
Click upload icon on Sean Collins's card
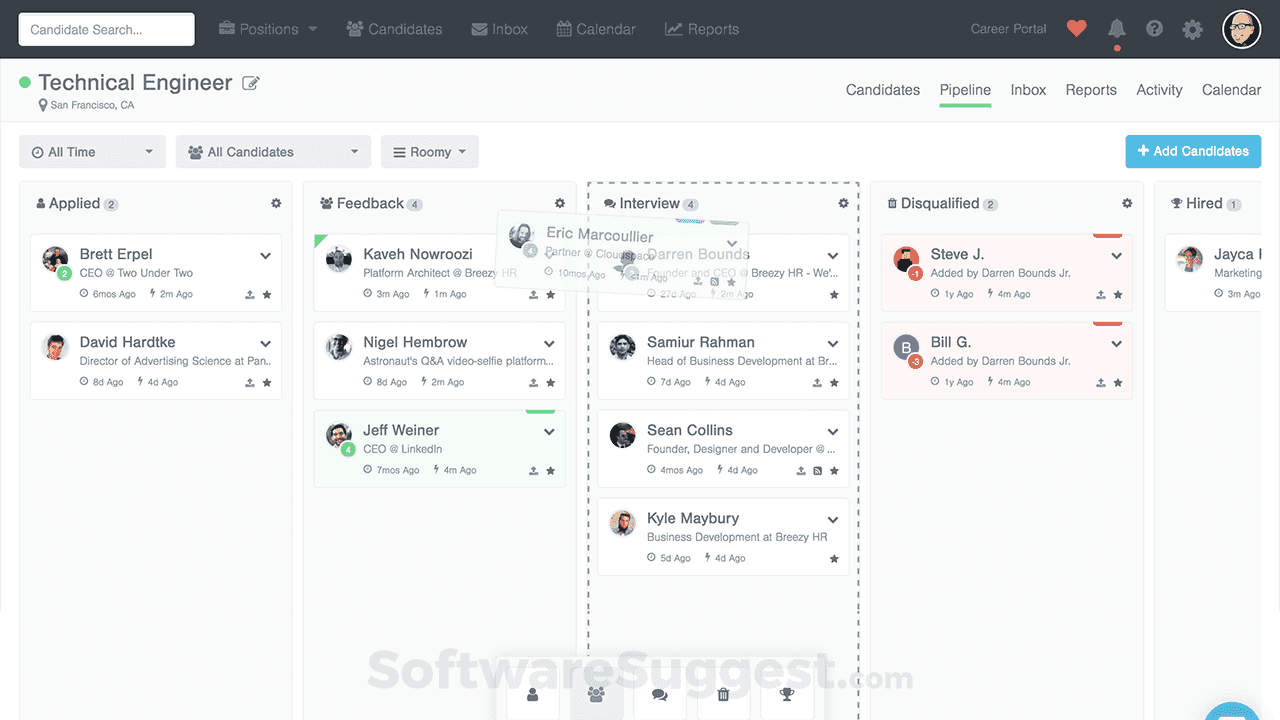[801, 471]
